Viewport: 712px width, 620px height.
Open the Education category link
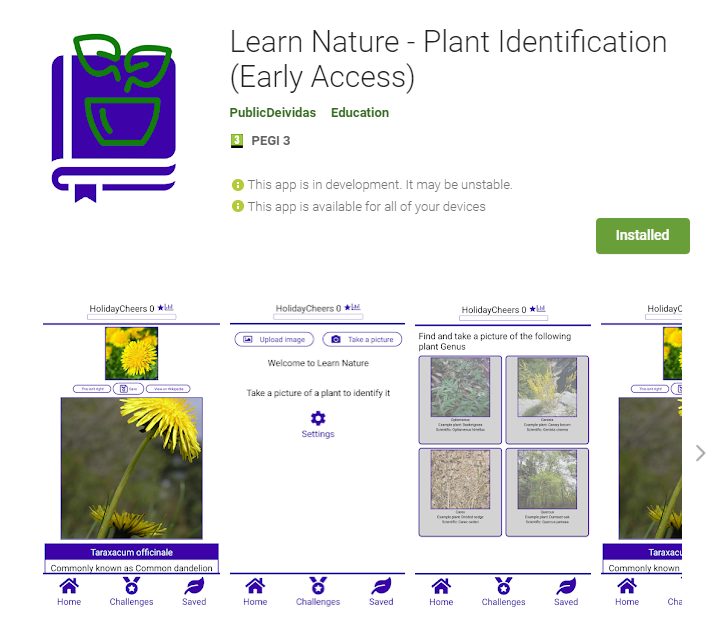360,113
